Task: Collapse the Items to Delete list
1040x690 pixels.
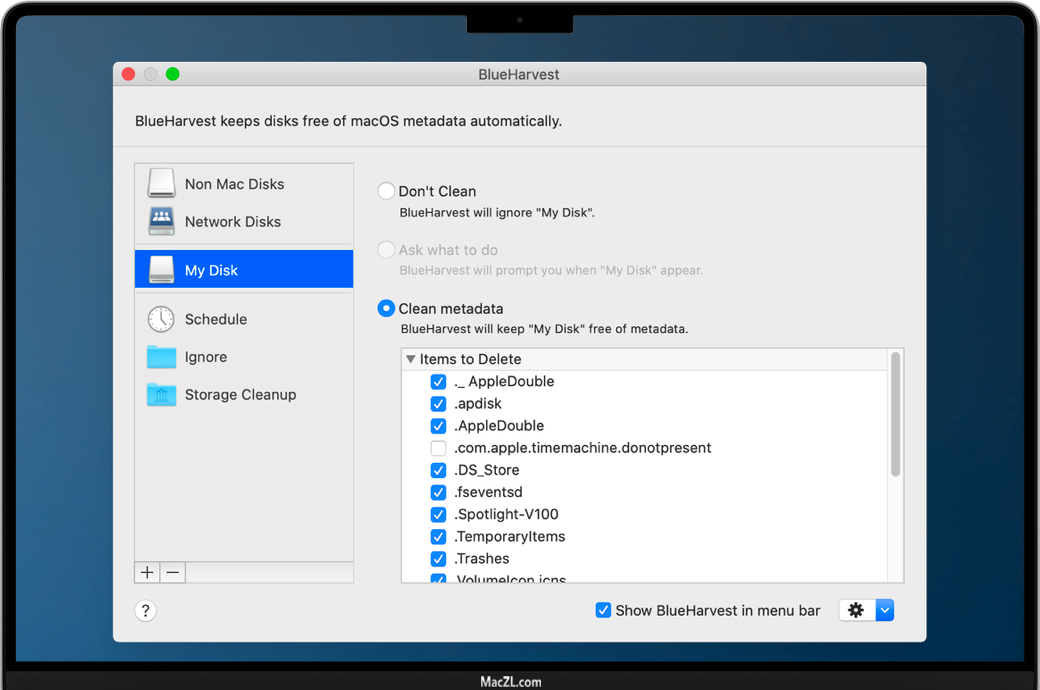Action: 410,359
